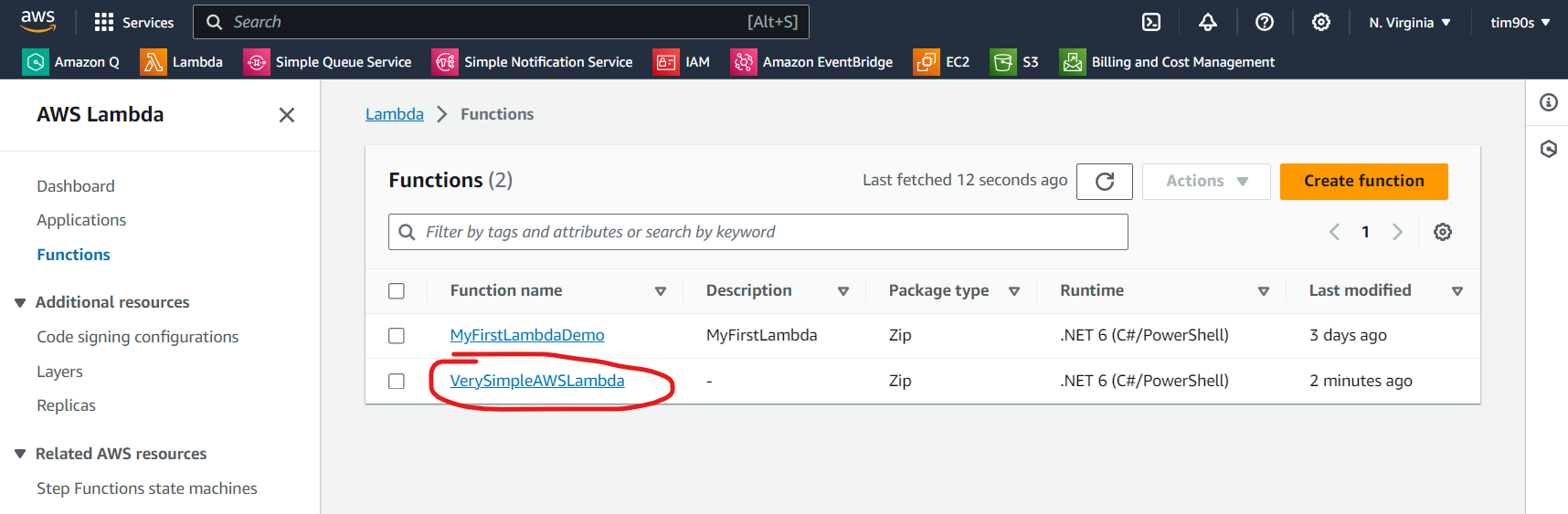Click the Lambda shortcut icon

pos(154,62)
